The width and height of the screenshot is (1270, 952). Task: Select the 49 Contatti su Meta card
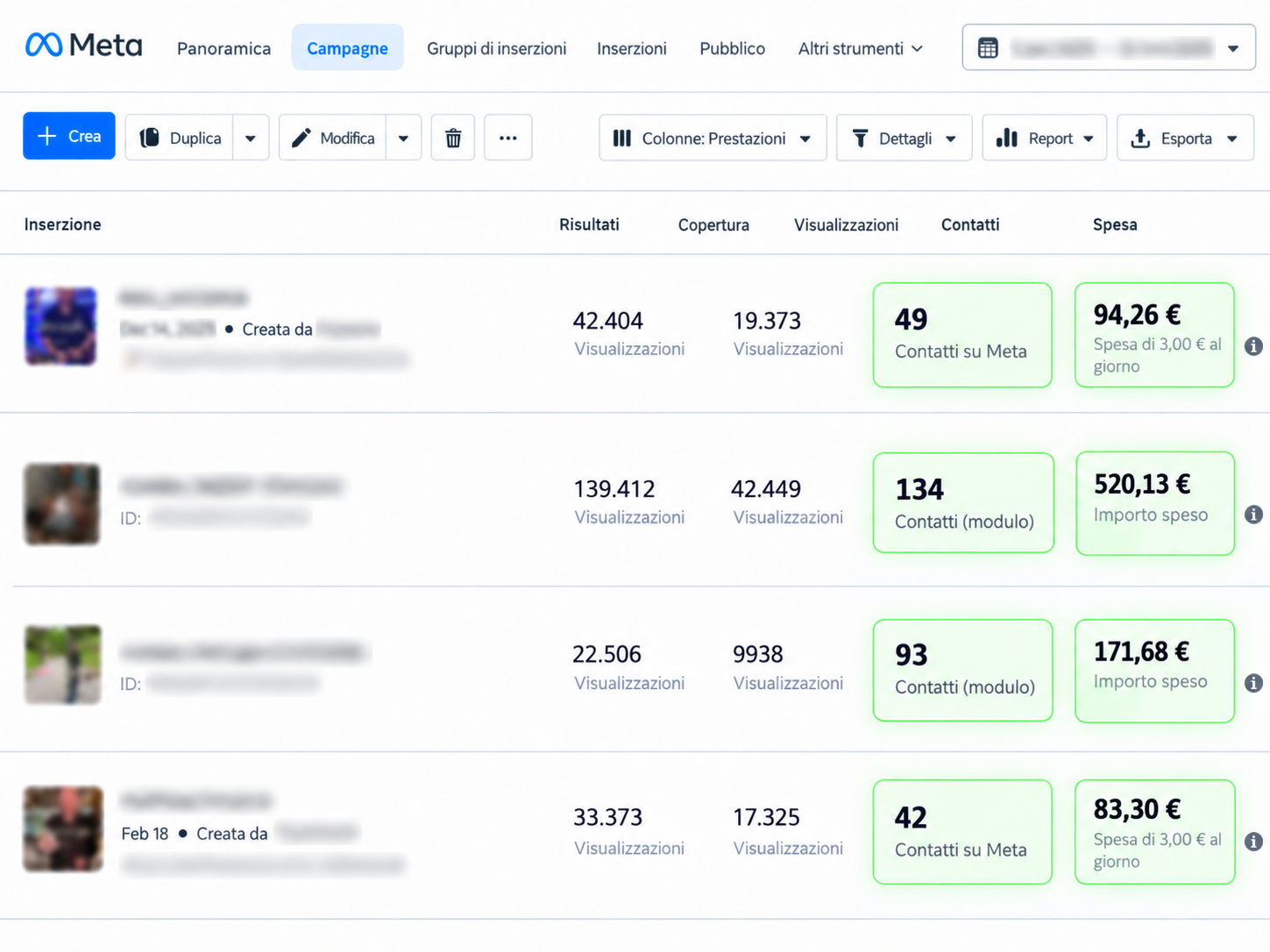(962, 335)
